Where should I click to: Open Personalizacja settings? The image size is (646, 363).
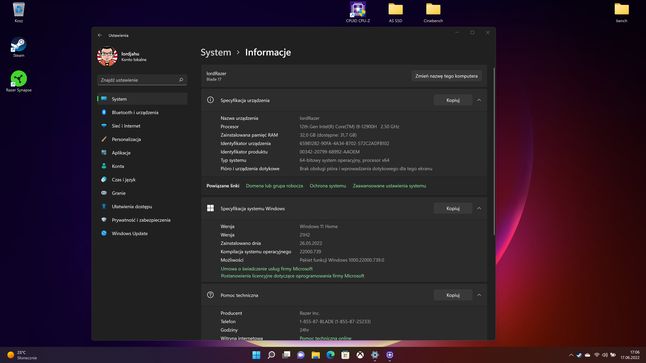pyautogui.click(x=142, y=139)
